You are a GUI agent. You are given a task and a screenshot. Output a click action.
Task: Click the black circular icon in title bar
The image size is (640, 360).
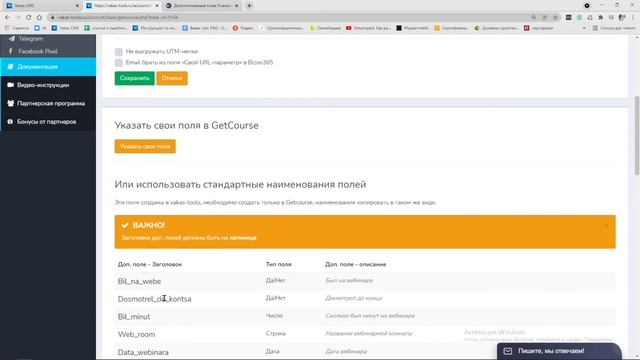pos(587,6)
